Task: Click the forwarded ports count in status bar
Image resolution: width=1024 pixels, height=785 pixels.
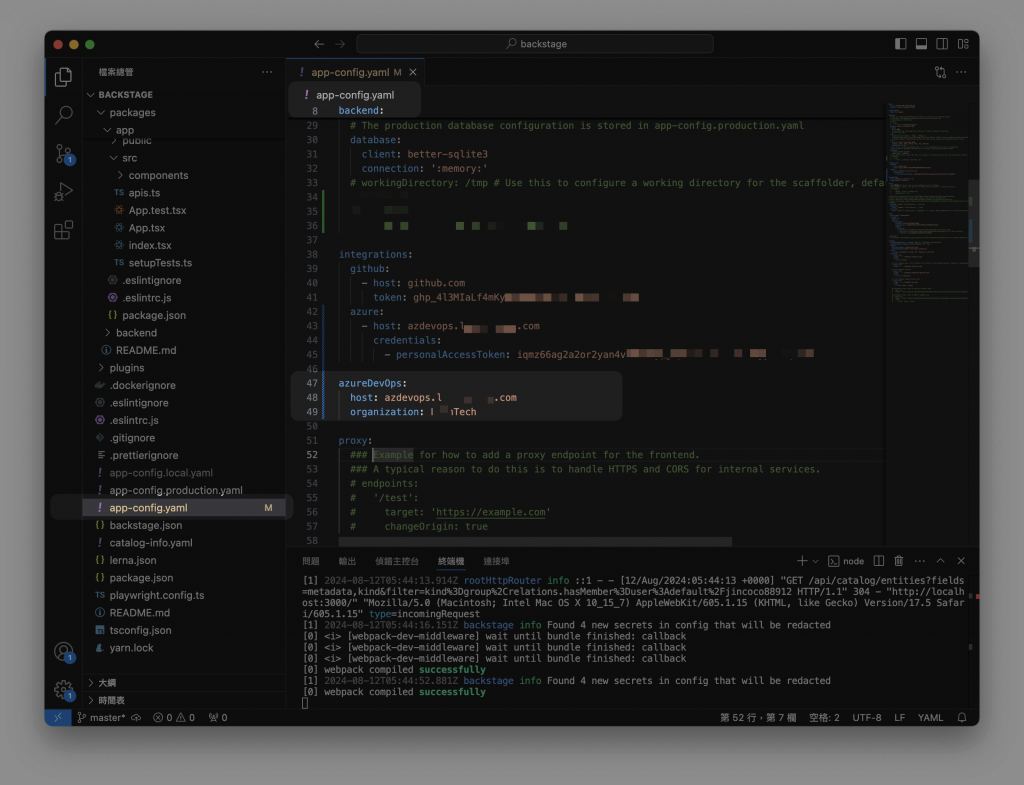Action: [x=218, y=717]
